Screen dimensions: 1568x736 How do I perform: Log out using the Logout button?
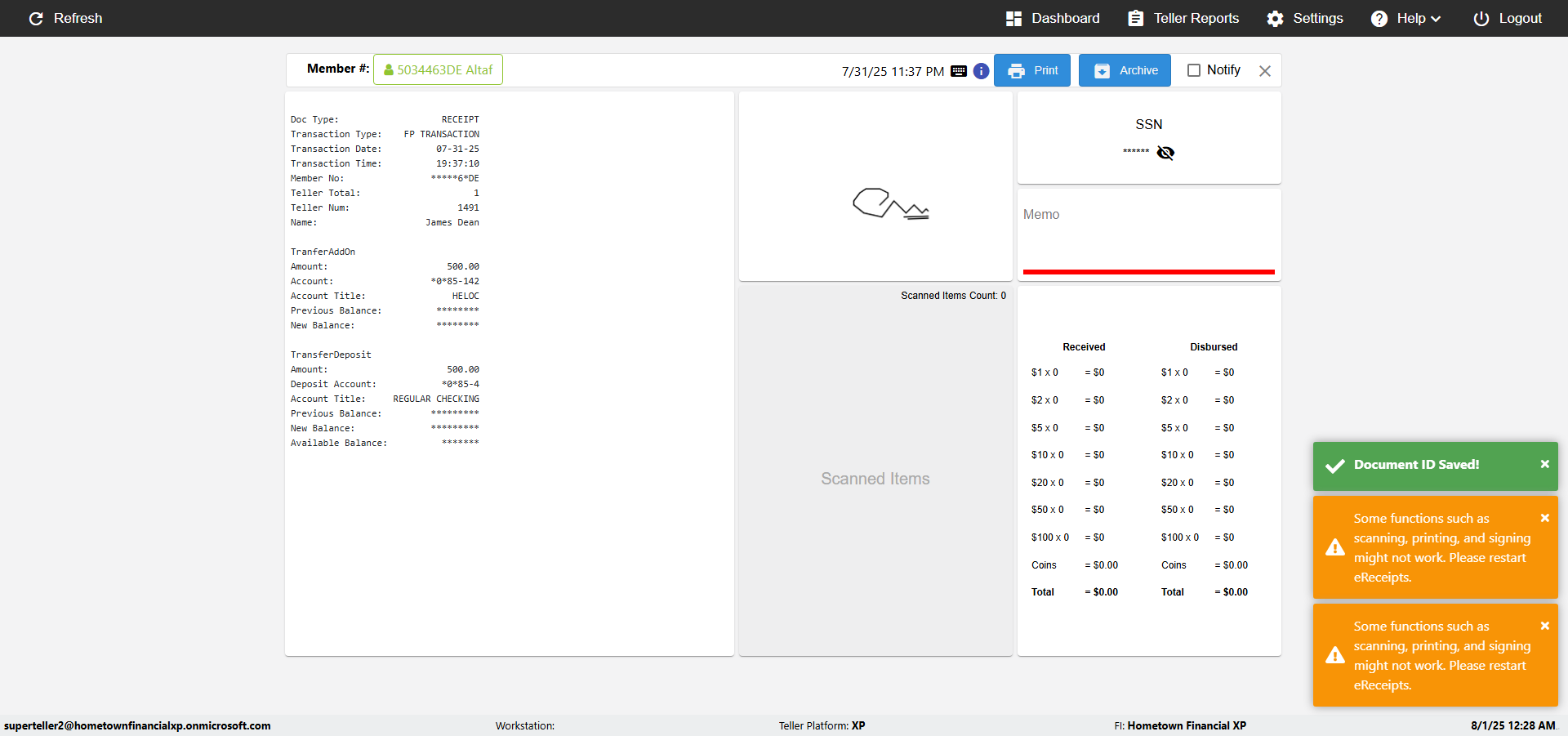click(1508, 18)
